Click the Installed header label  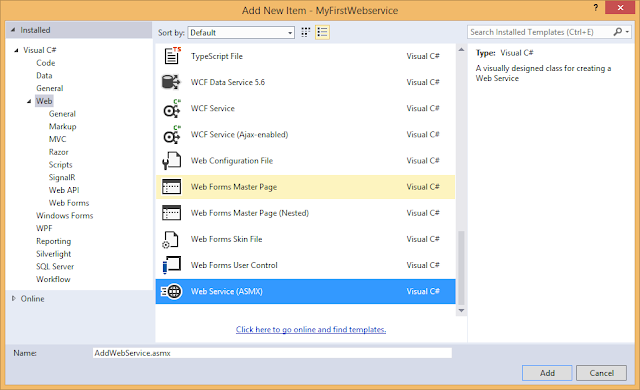[35, 30]
